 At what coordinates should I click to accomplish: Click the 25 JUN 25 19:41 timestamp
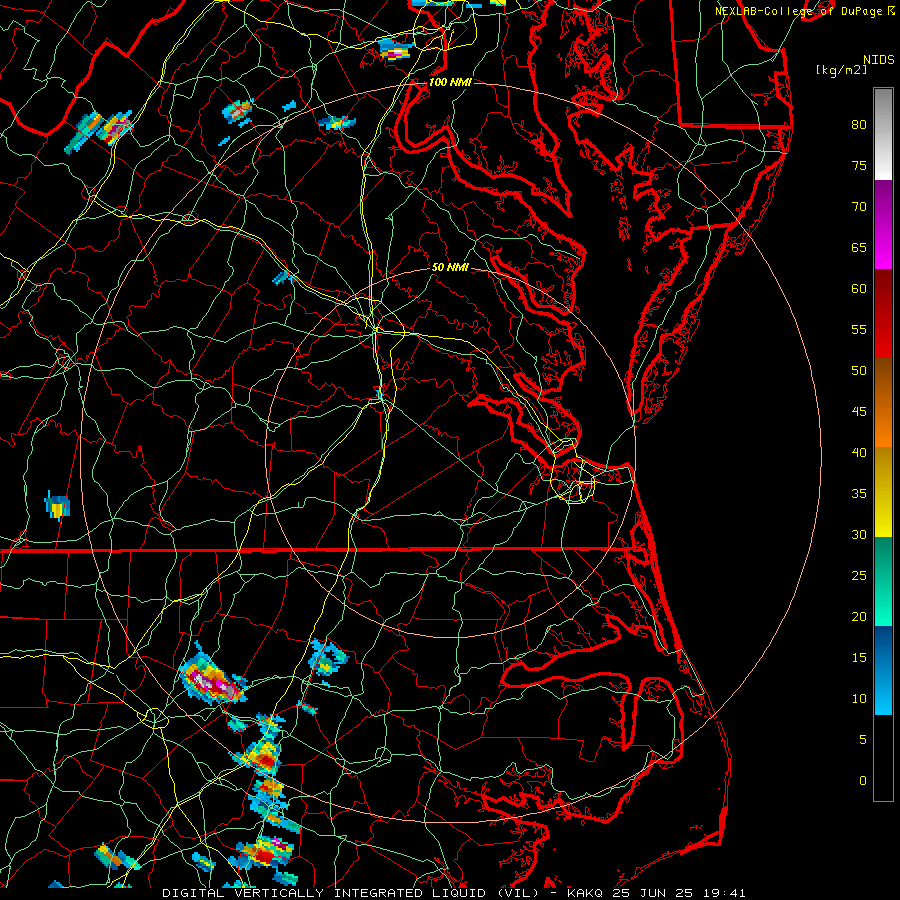[x=679, y=893]
